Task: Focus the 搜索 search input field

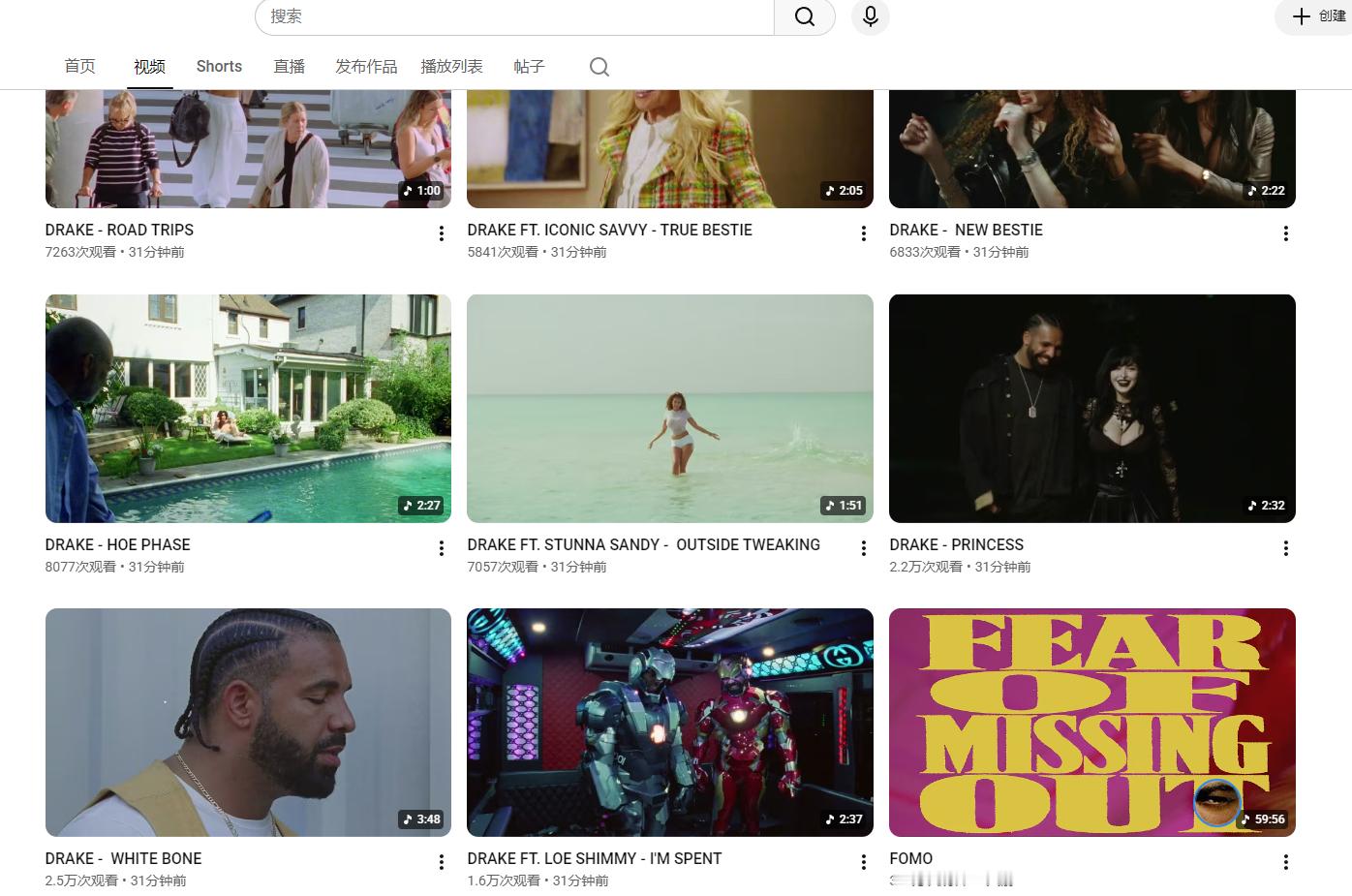Action: [514, 16]
